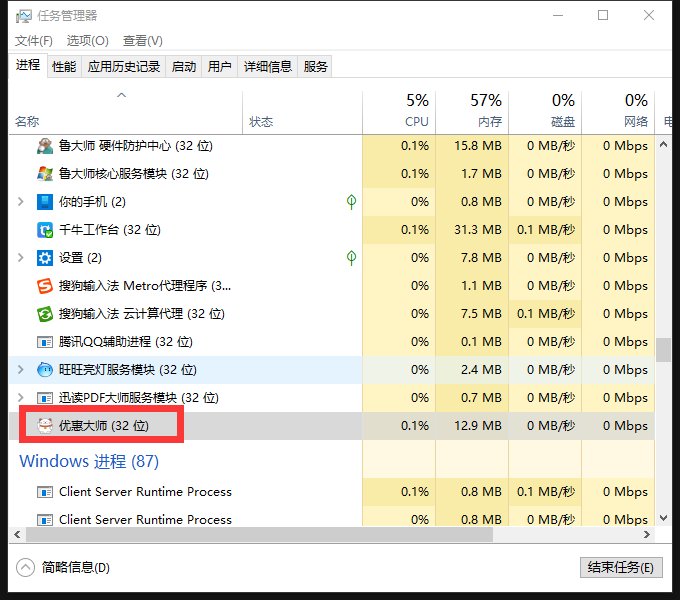This screenshot has width=680, height=600.
Task: Click the 千牛工作台 process icon
Action: pos(45,230)
